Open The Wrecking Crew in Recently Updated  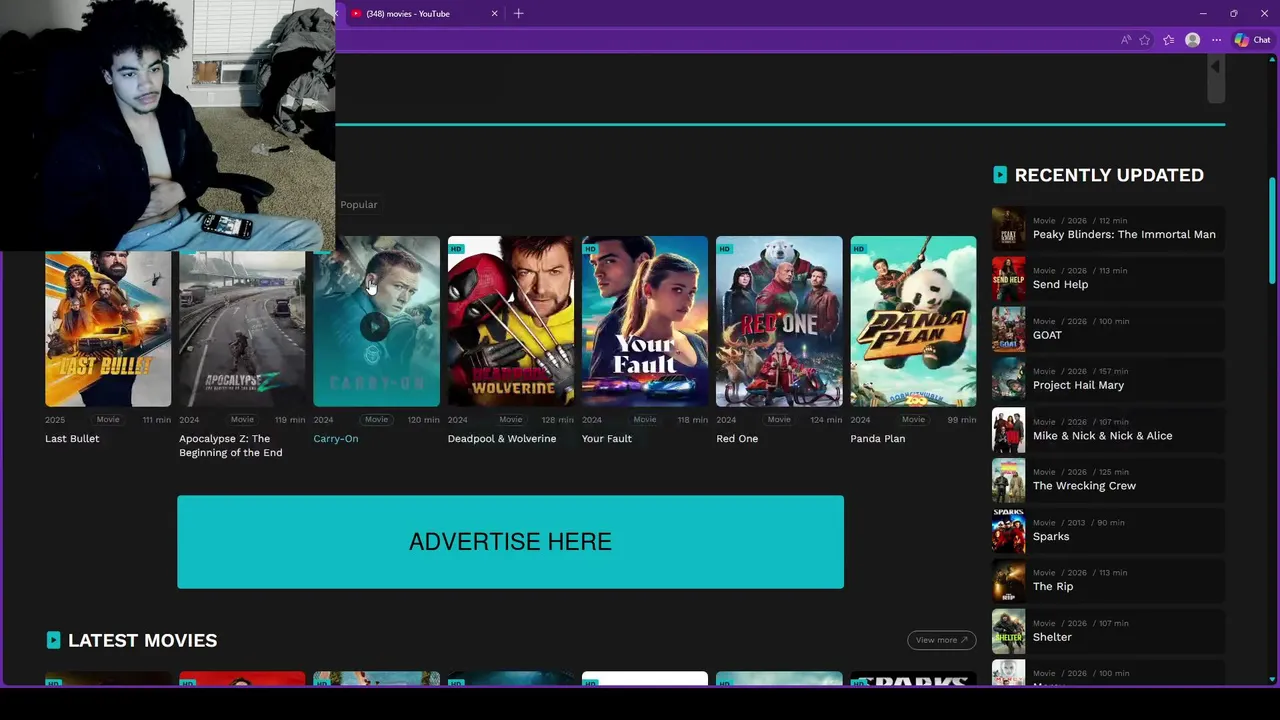[1108, 480]
